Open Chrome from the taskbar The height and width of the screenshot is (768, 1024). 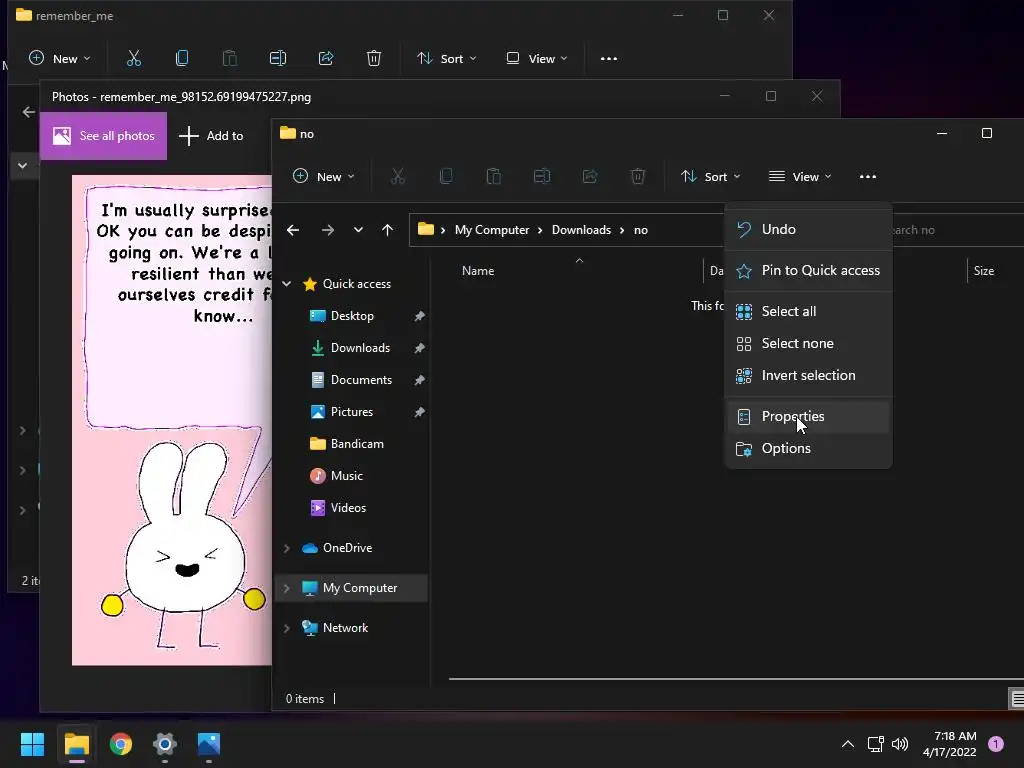(121, 744)
